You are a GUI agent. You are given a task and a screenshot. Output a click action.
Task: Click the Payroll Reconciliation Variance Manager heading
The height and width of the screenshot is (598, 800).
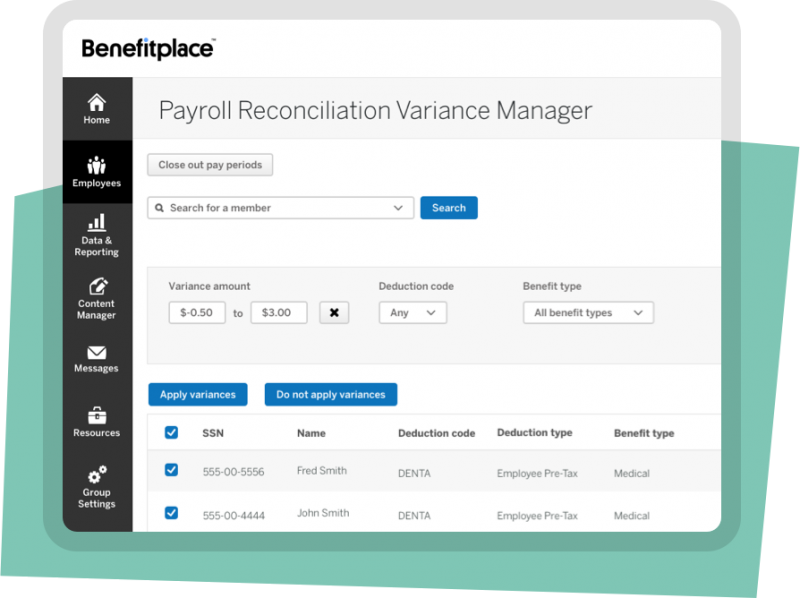point(376,110)
